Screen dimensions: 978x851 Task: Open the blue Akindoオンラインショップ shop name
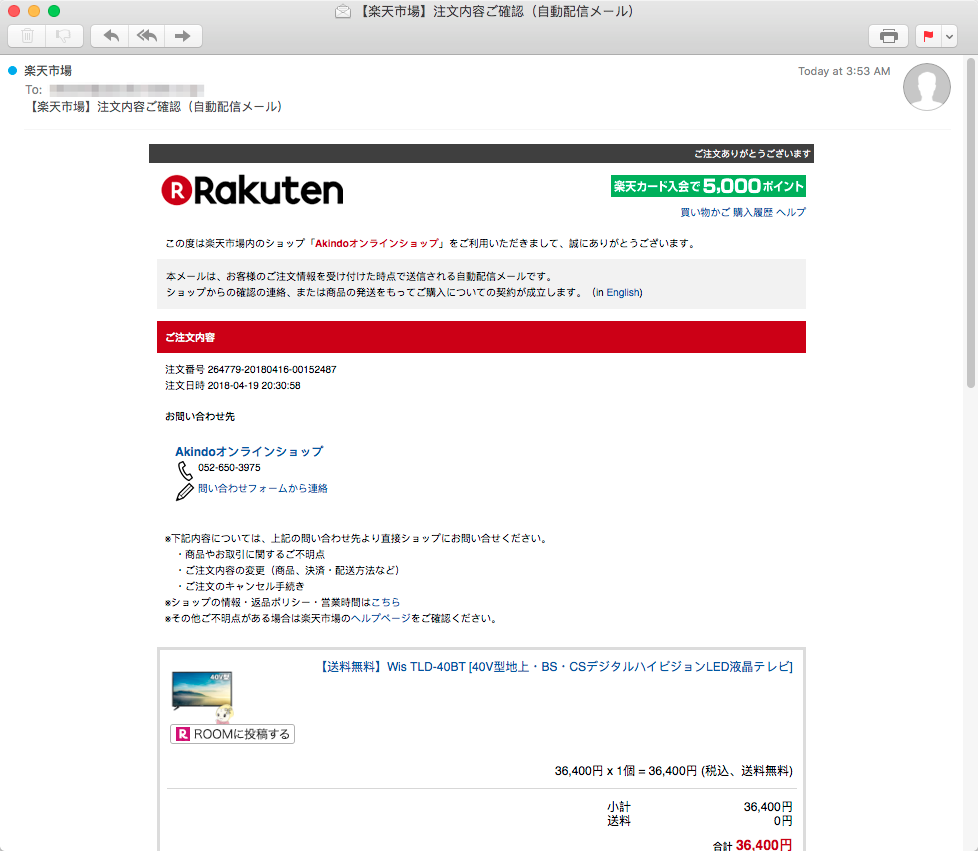pyautogui.click(x=249, y=451)
